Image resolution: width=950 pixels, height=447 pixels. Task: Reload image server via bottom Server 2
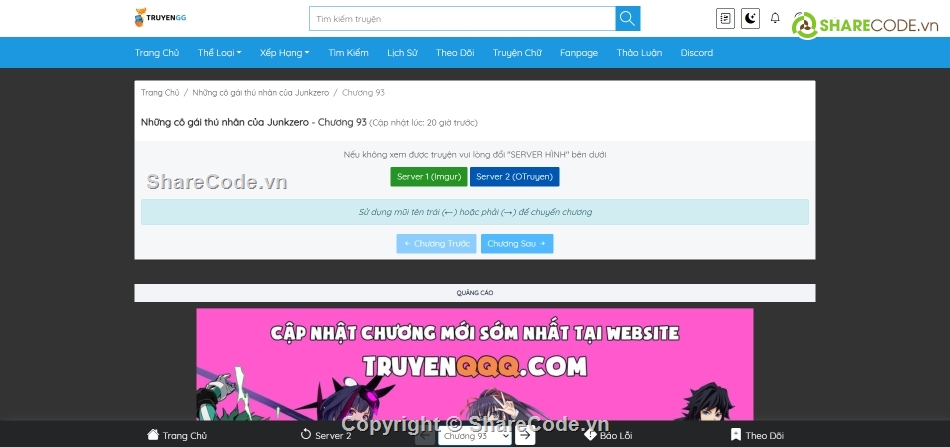[326, 436]
